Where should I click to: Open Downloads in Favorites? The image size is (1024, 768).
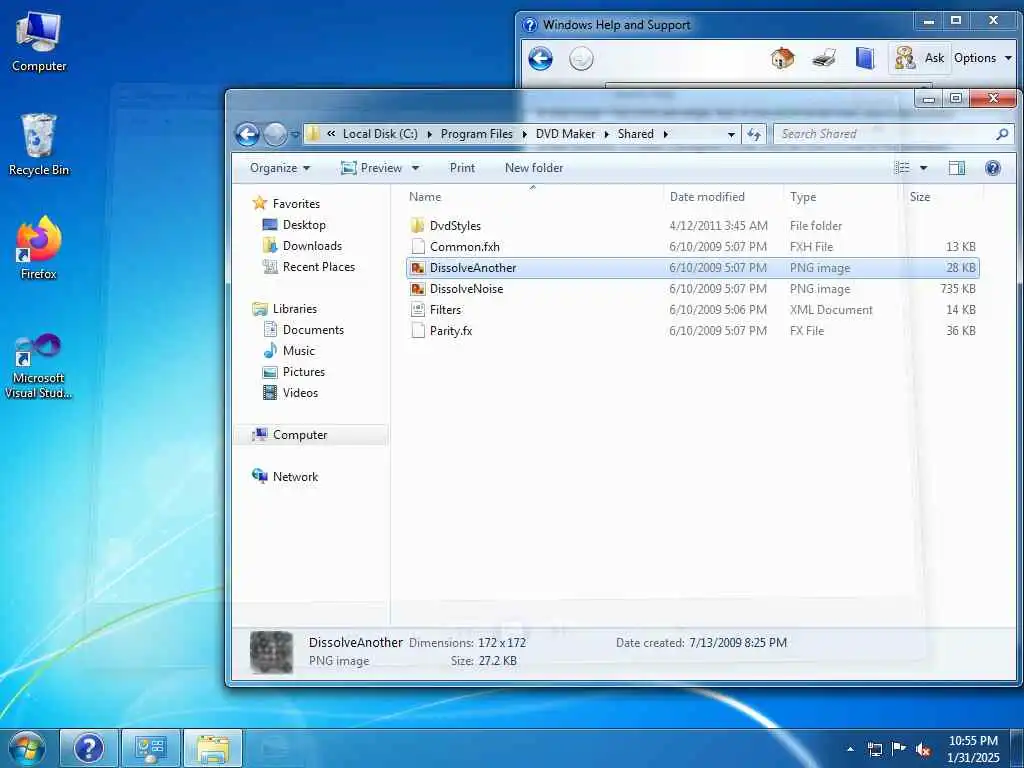pyautogui.click(x=312, y=246)
